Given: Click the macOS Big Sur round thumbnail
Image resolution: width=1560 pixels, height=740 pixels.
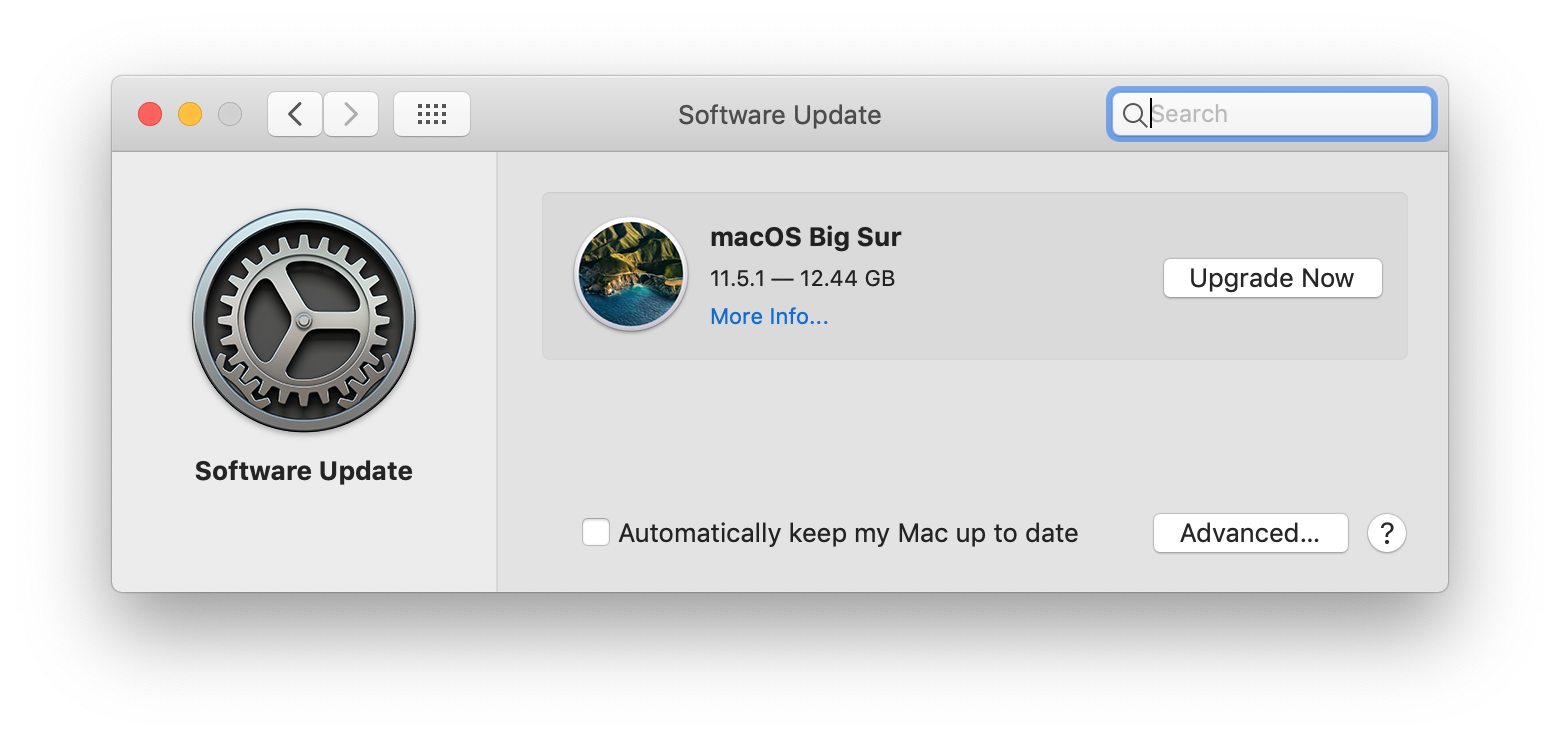Looking at the screenshot, I should (x=630, y=275).
